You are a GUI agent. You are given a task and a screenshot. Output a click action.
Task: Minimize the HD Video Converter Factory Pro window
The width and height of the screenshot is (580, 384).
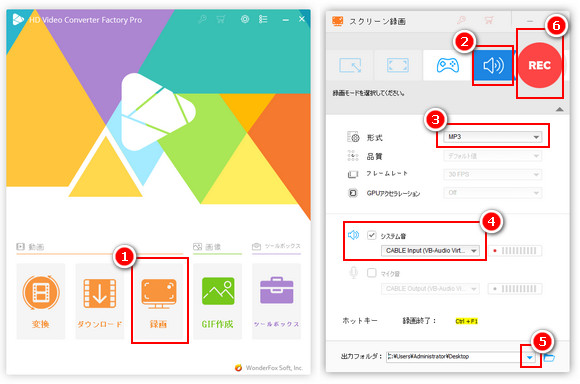(x=285, y=20)
